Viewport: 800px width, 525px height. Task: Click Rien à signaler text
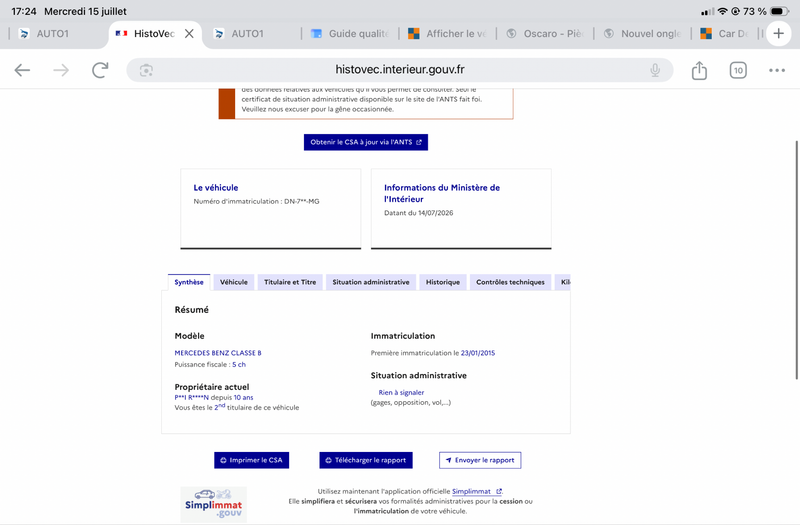pos(401,392)
